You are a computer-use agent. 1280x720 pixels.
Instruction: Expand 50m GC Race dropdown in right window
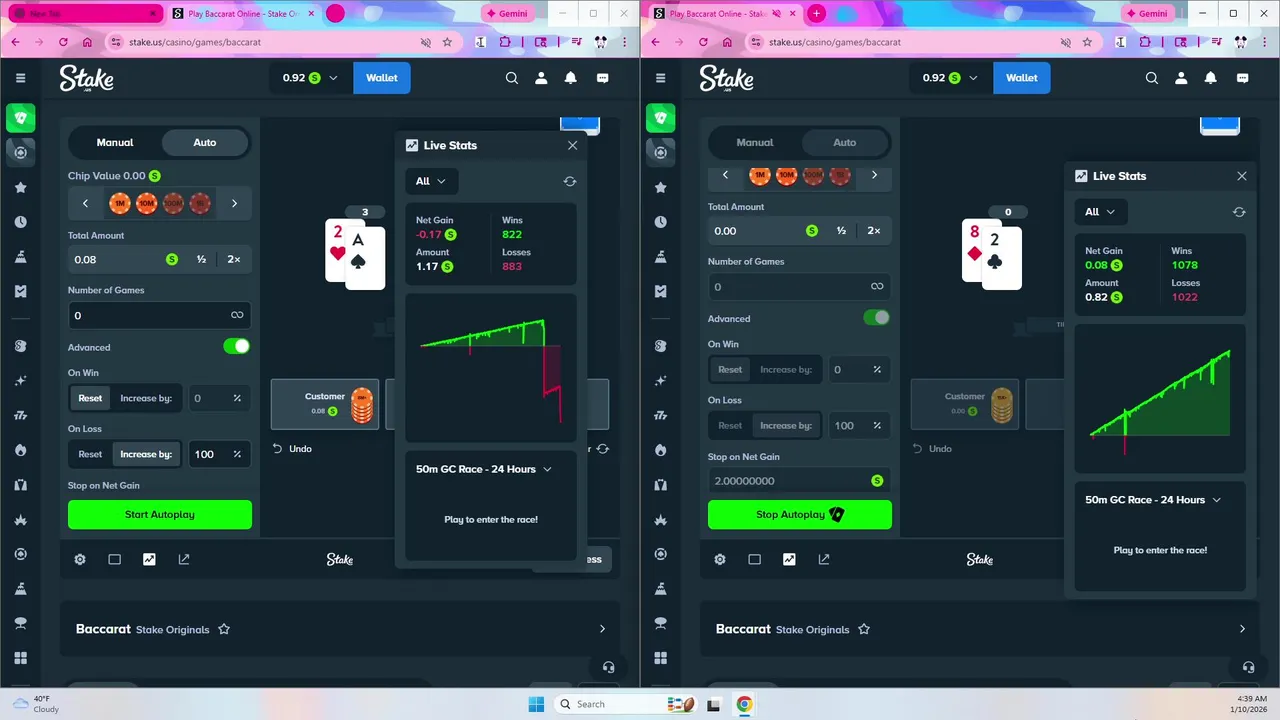point(1154,500)
